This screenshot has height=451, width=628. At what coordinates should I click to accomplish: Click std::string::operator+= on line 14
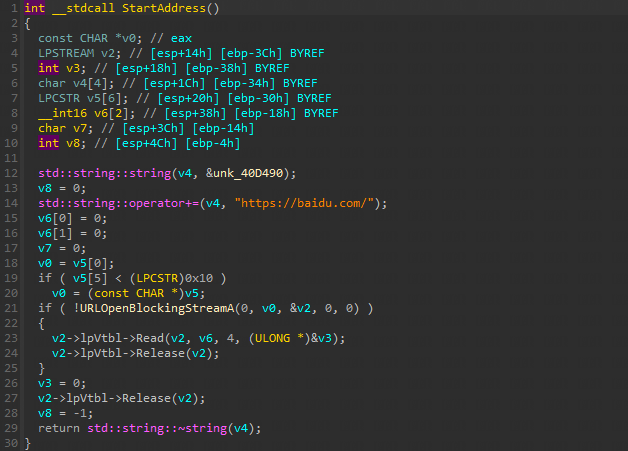coord(119,203)
